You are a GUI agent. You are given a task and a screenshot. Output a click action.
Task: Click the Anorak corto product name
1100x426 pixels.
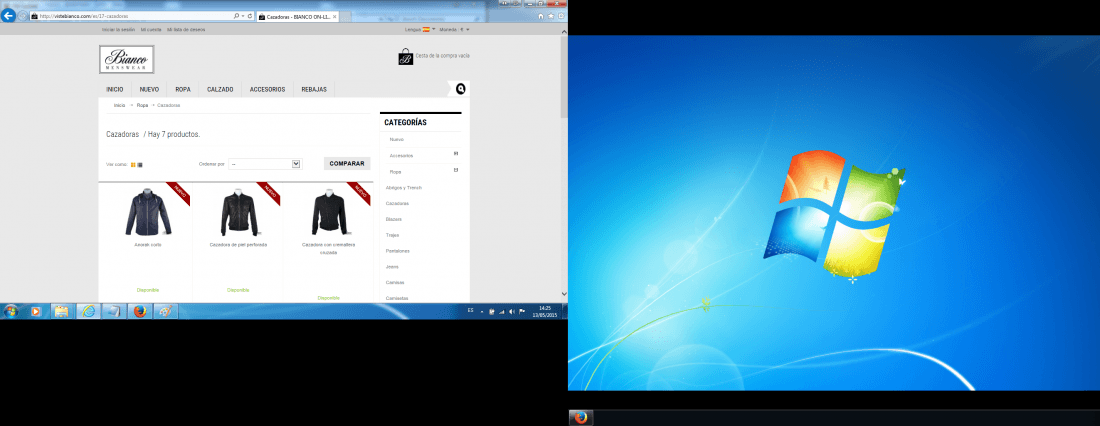[x=148, y=245]
